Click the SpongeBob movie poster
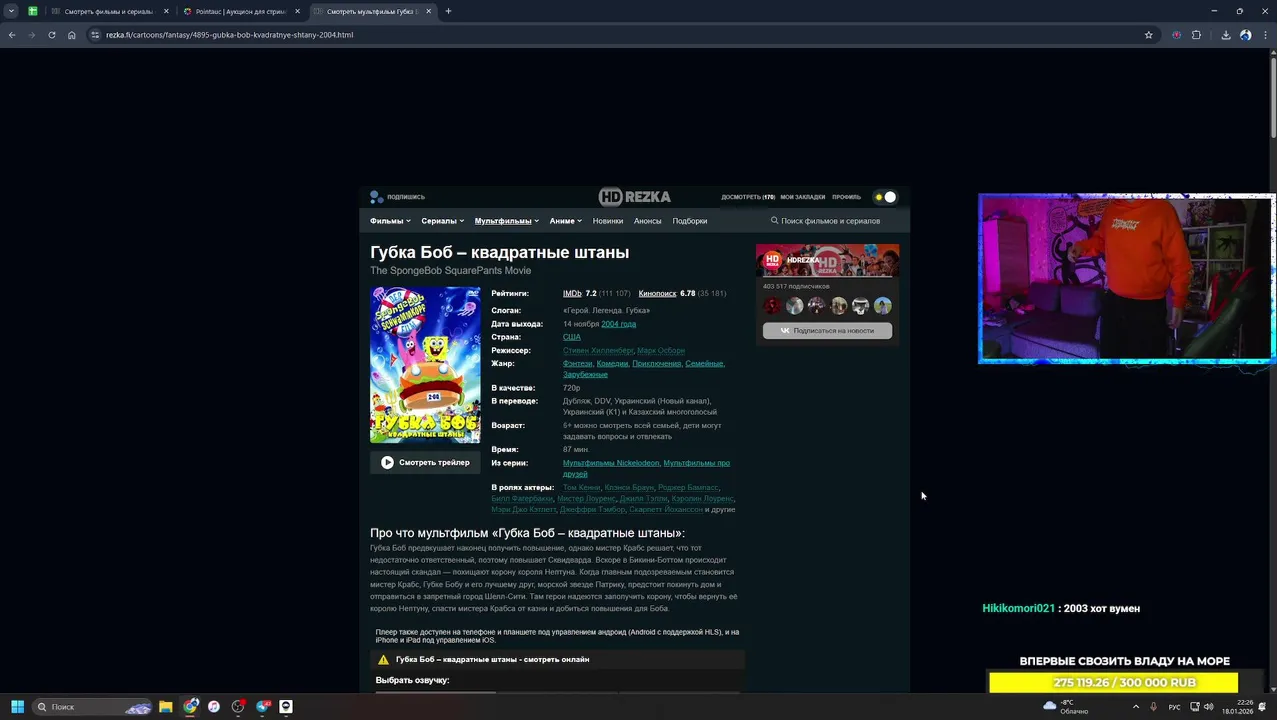 point(425,365)
